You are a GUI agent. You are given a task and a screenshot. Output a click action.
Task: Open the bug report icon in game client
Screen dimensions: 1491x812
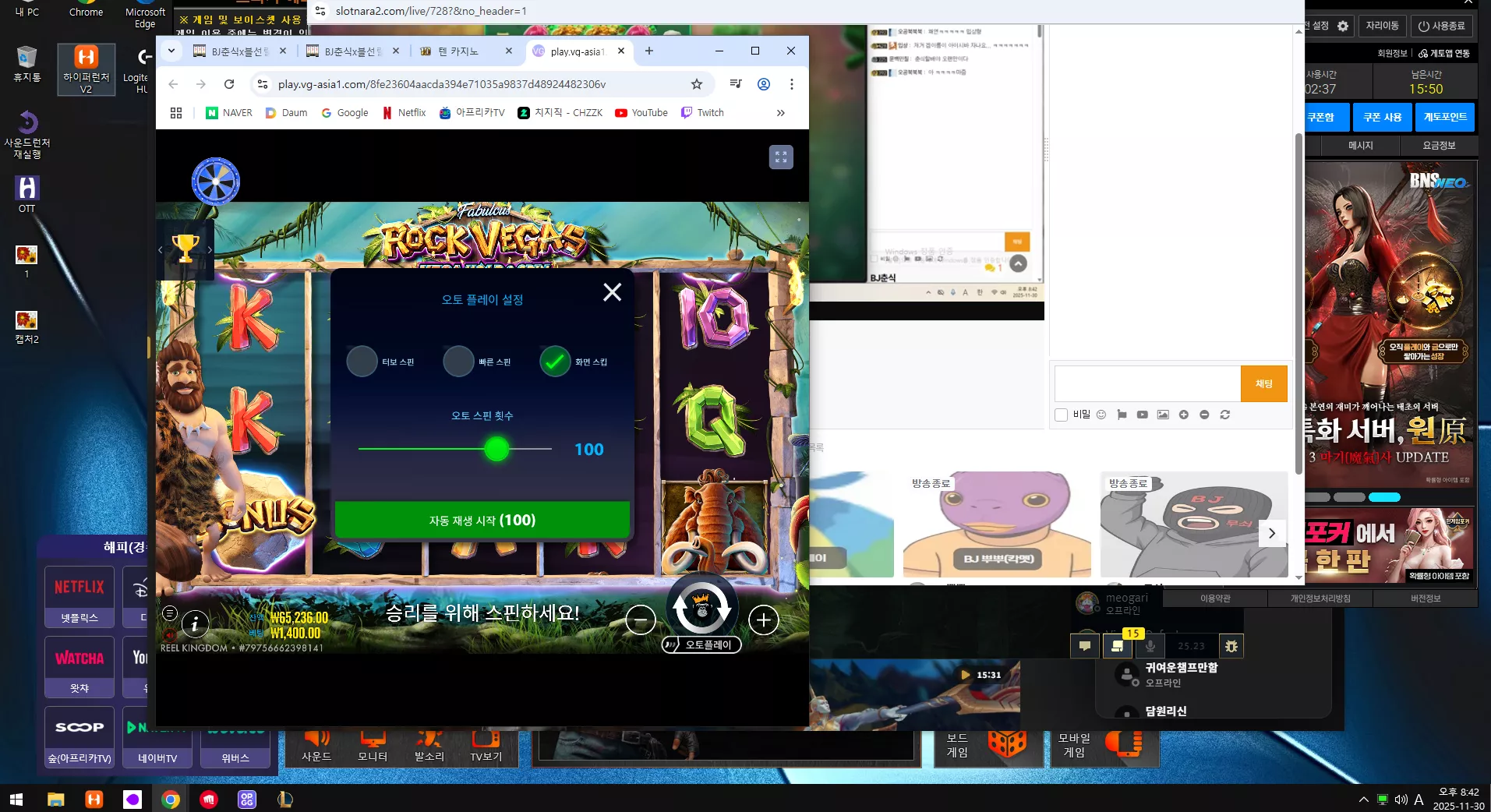pos(1231,646)
